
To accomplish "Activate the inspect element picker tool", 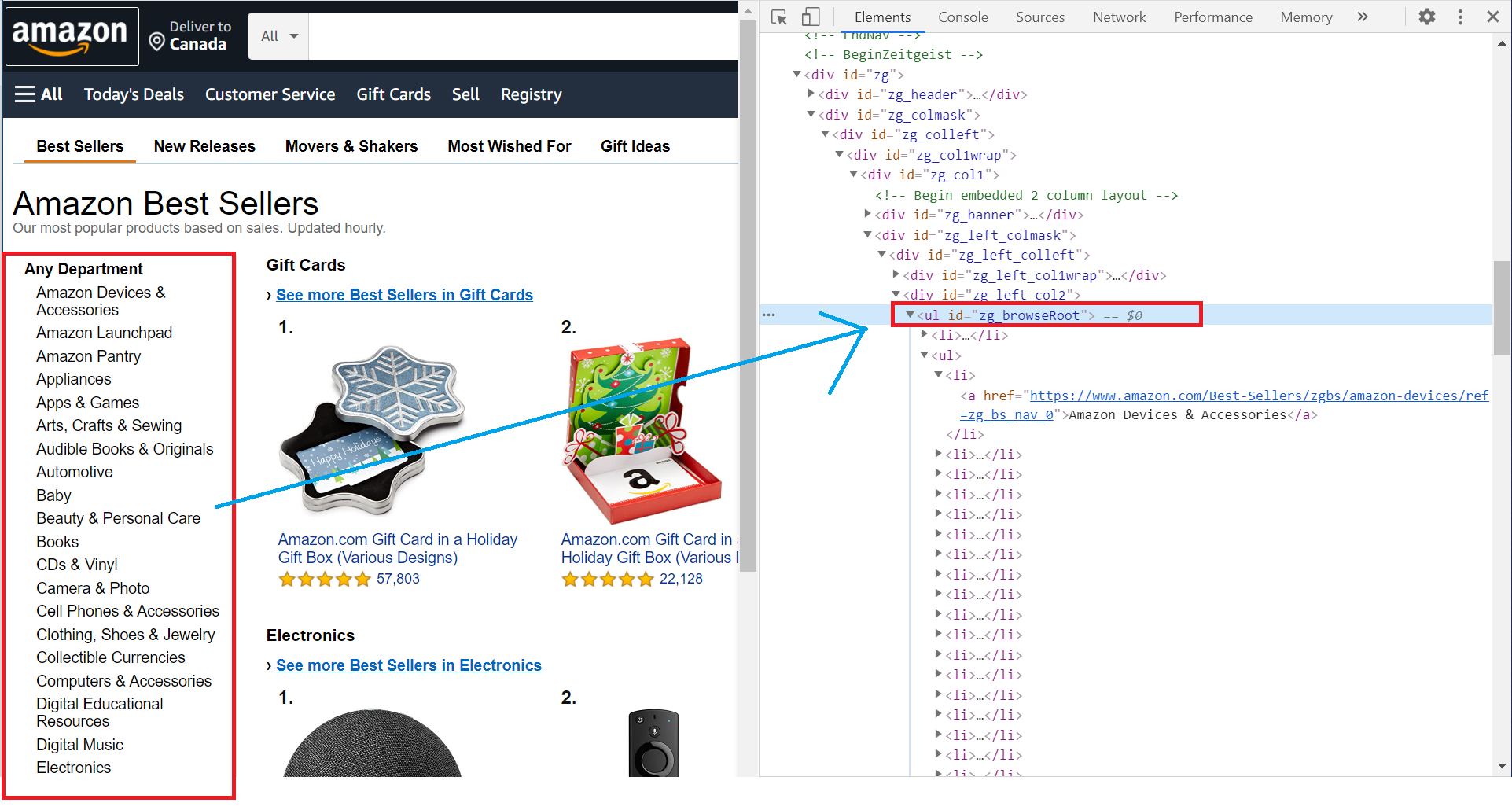I will click(x=779, y=17).
